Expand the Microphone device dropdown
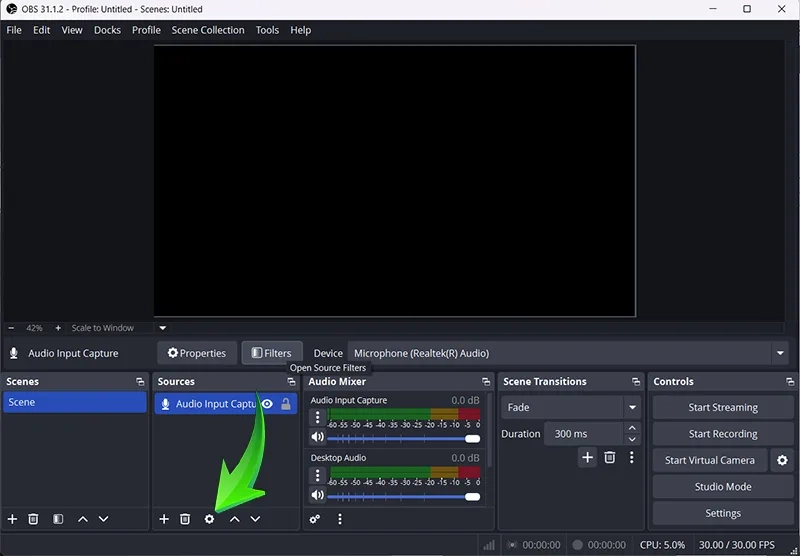Screen dimensions: 800x556 pos(780,353)
